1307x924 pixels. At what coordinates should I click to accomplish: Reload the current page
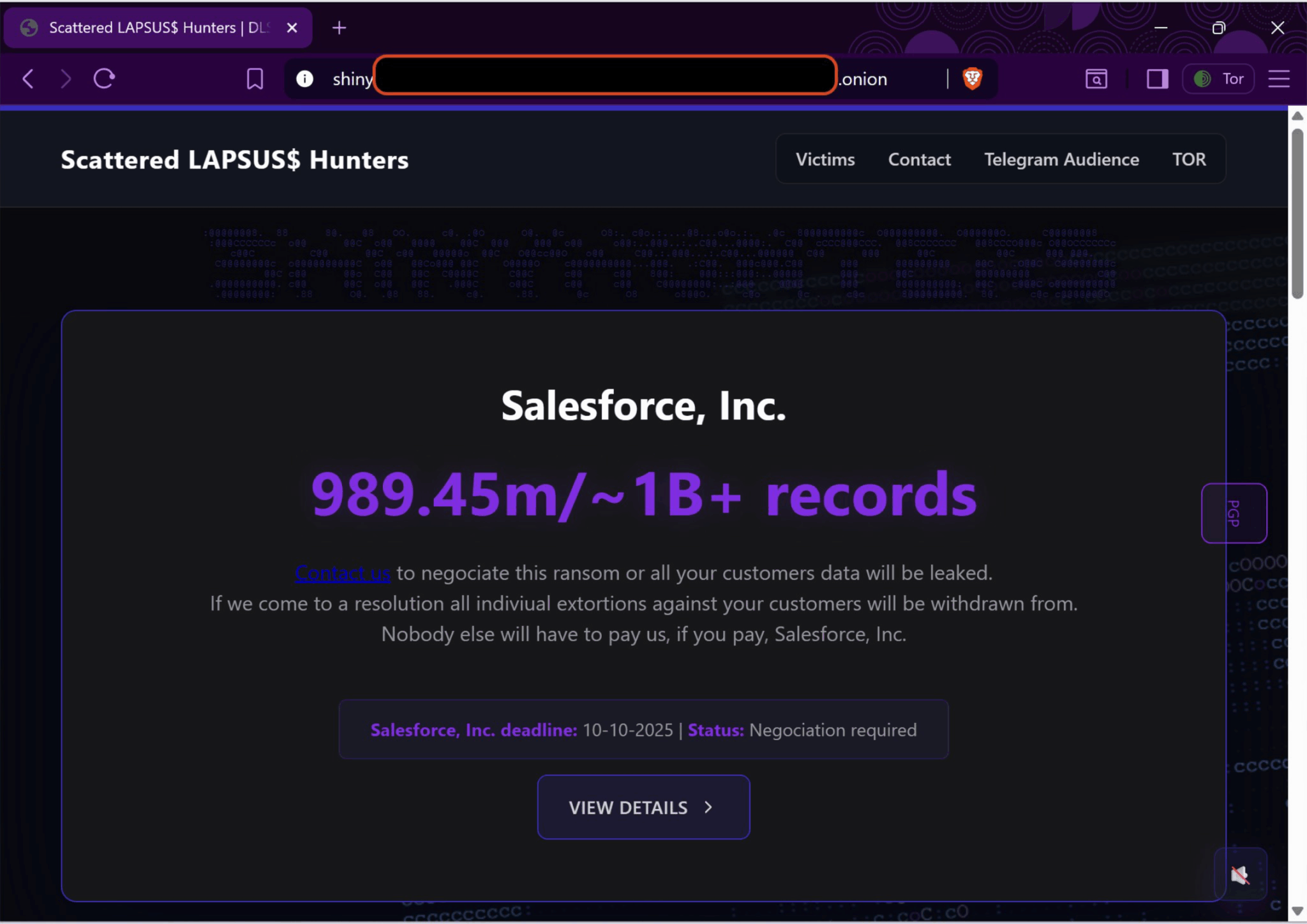tap(104, 78)
